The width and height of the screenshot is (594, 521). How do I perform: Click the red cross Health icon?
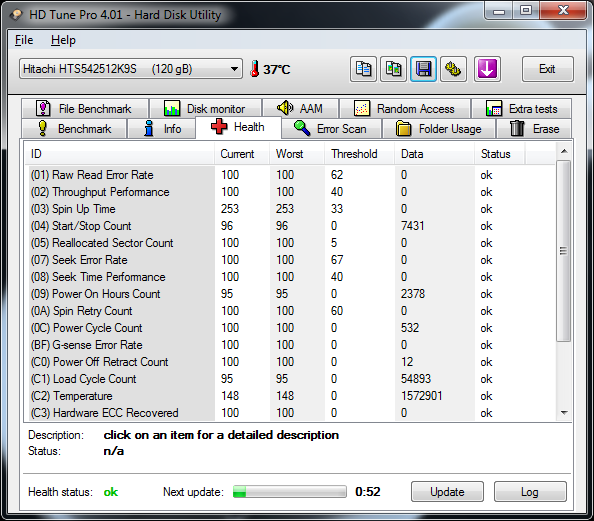pyautogui.click(x=219, y=126)
